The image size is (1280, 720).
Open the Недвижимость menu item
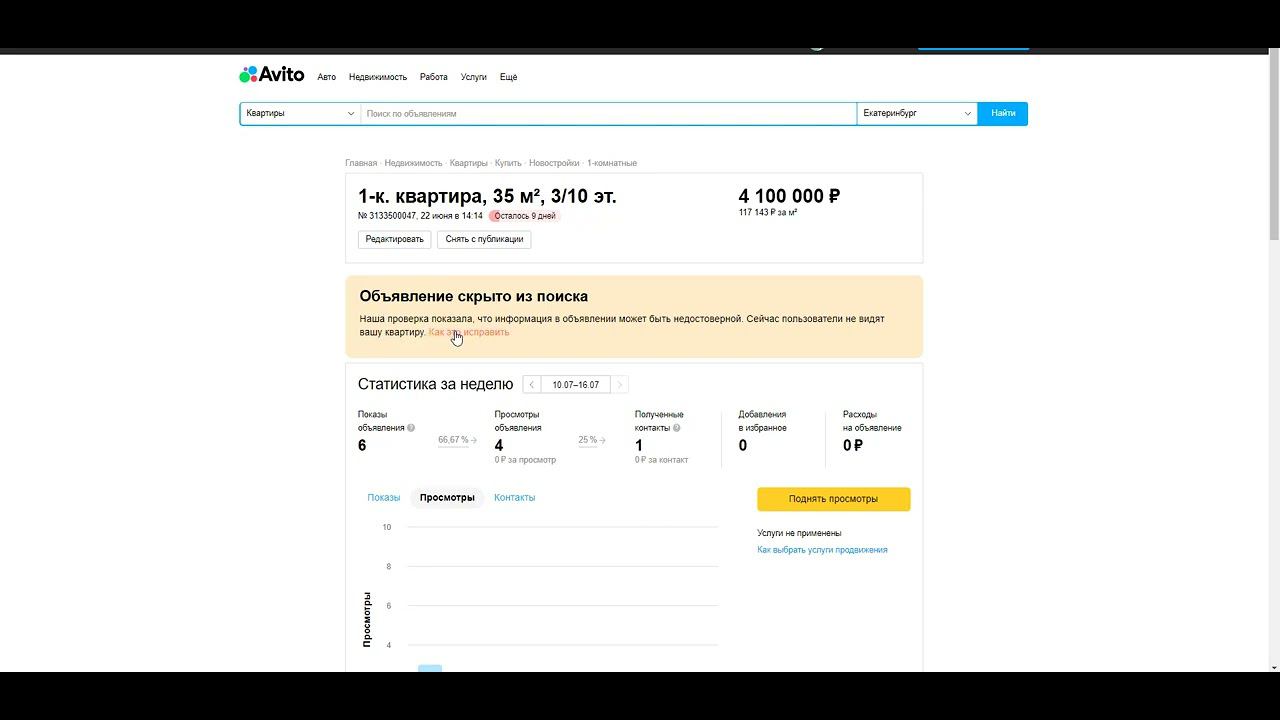tap(378, 77)
